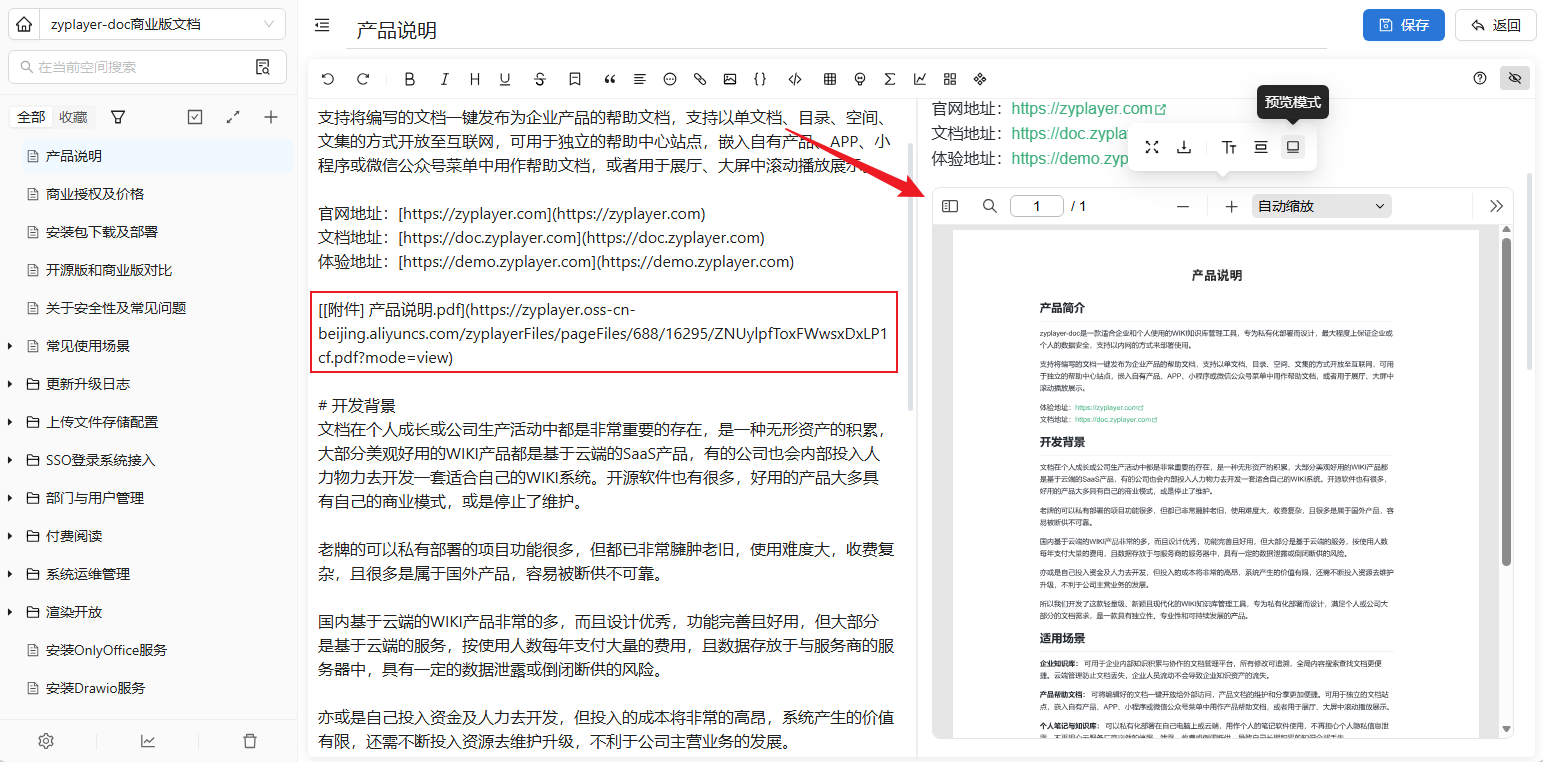Apply underline formatting

tap(505, 79)
